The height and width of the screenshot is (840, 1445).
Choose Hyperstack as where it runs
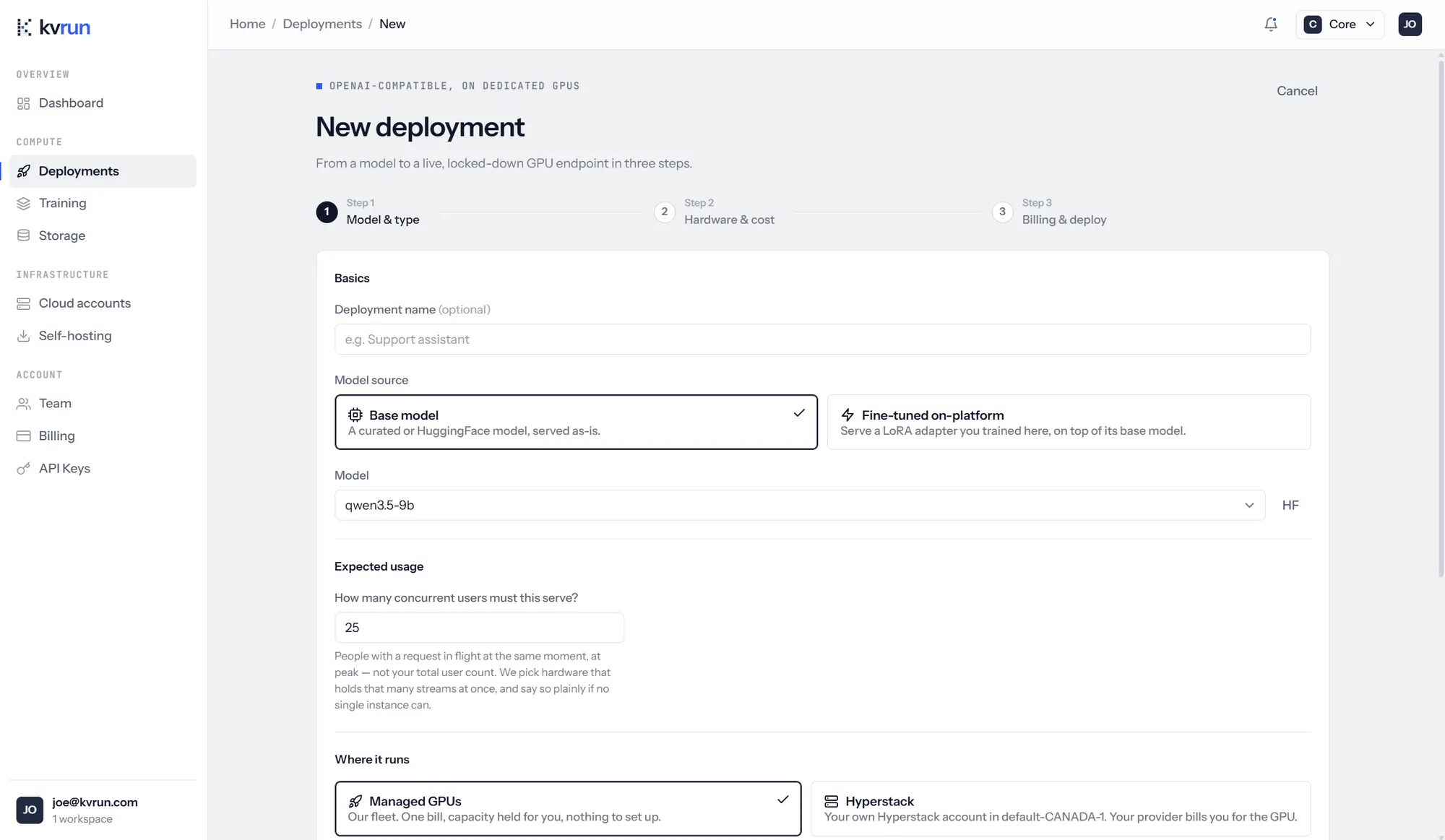pyautogui.click(x=1061, y=808)
